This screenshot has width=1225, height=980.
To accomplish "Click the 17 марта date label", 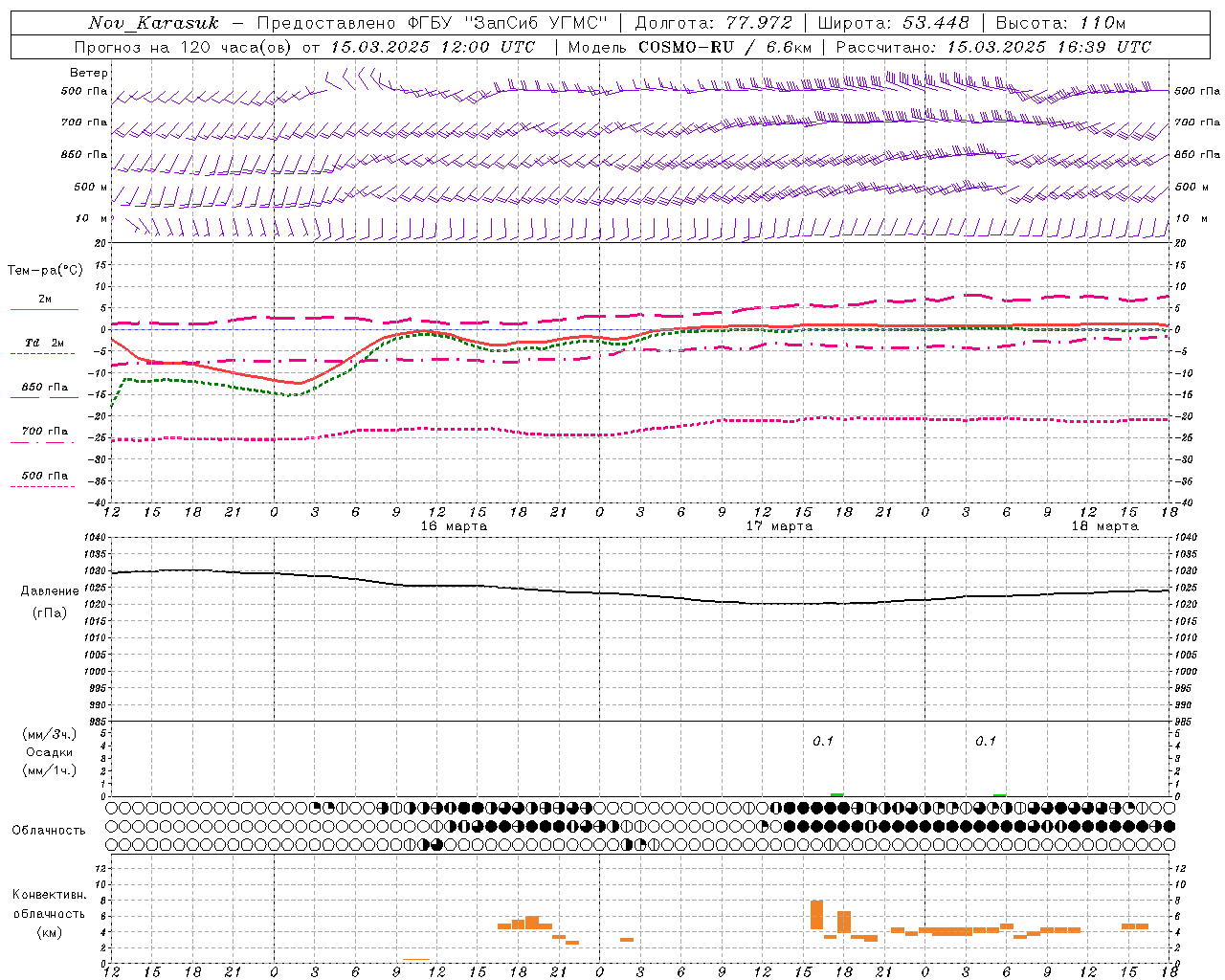I will (779, 526).
